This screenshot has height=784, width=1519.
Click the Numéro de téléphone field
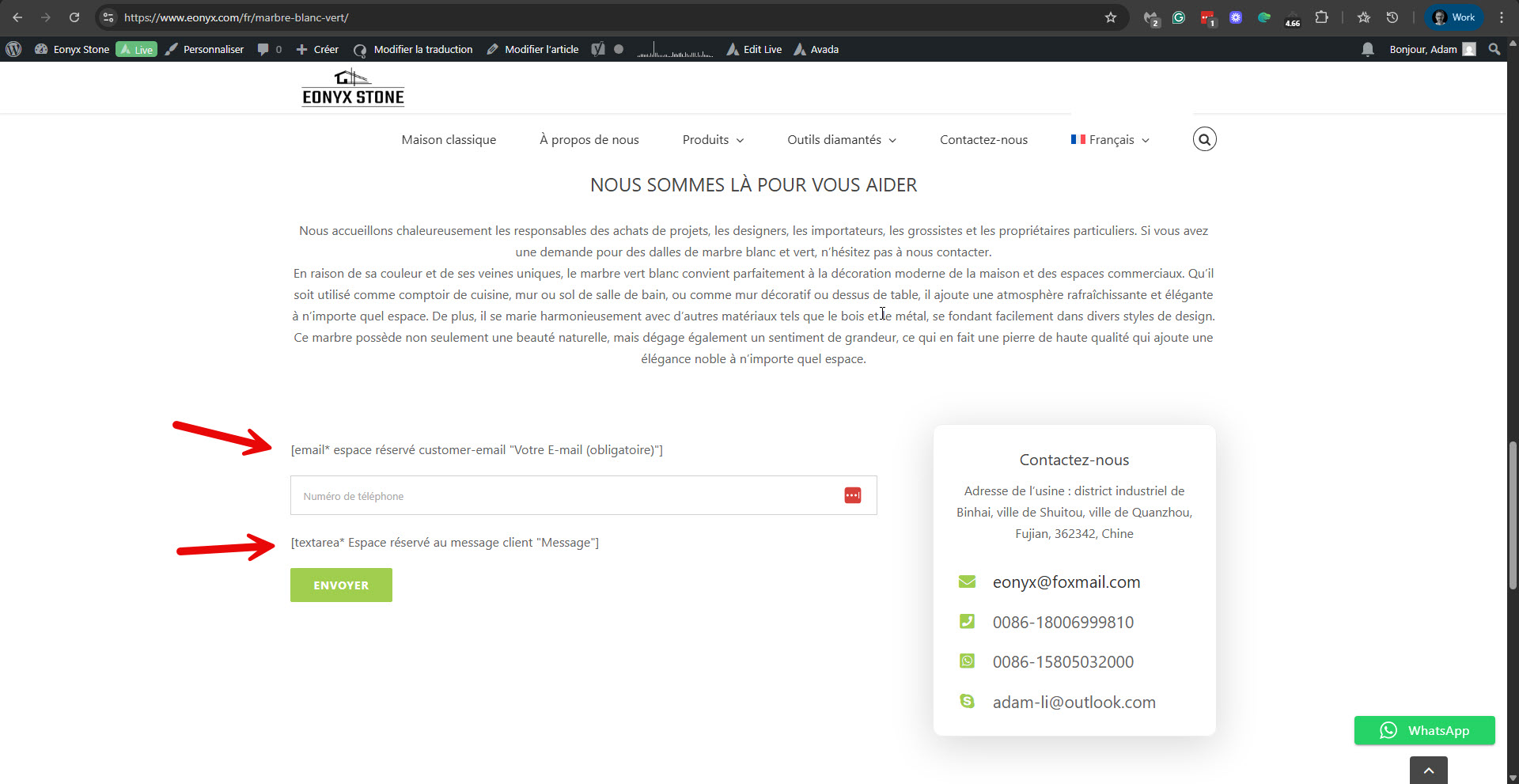tap(566, 496)
